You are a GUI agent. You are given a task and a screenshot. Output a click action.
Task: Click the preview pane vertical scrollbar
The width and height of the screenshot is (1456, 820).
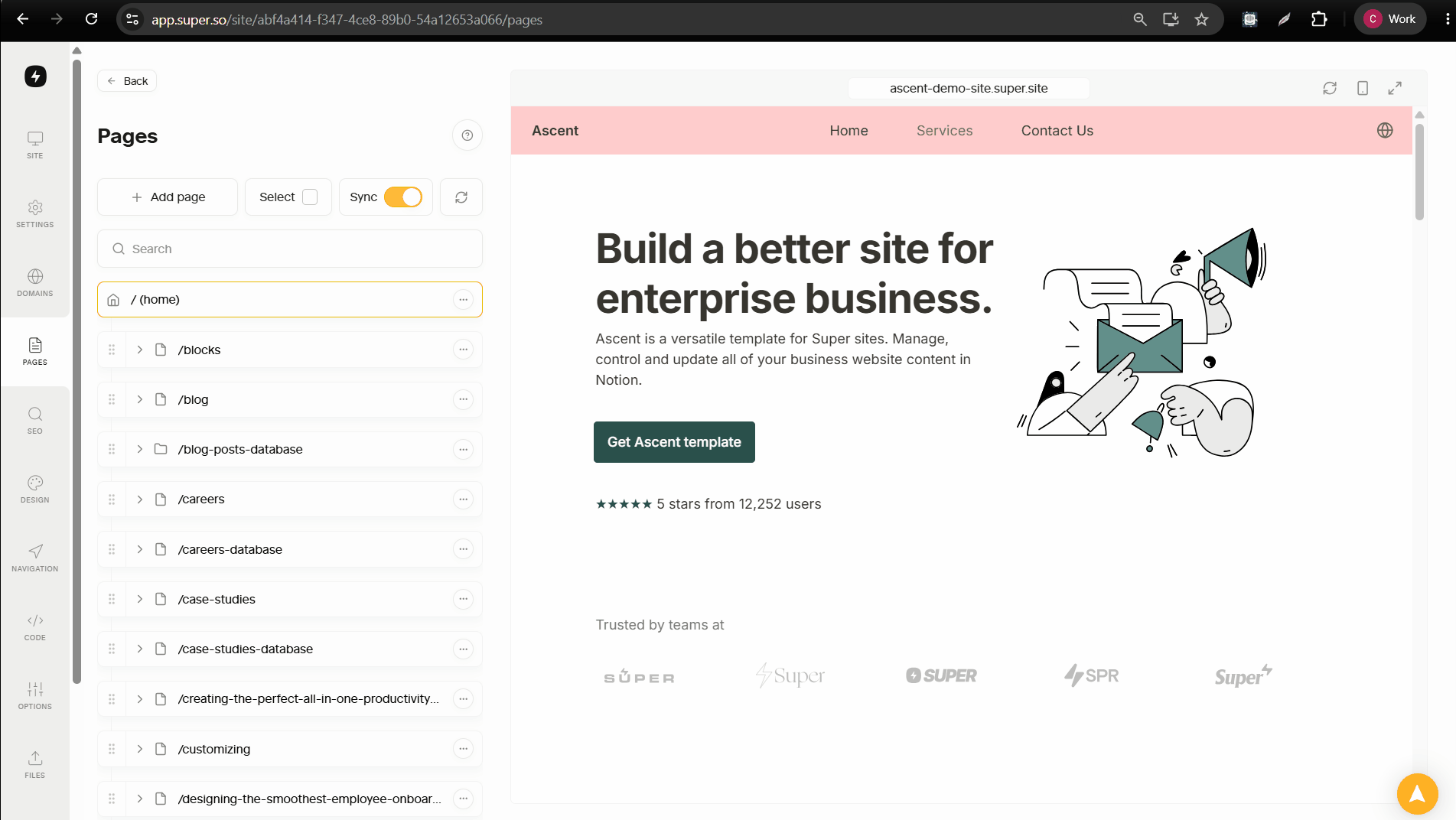coord(1419,172)
